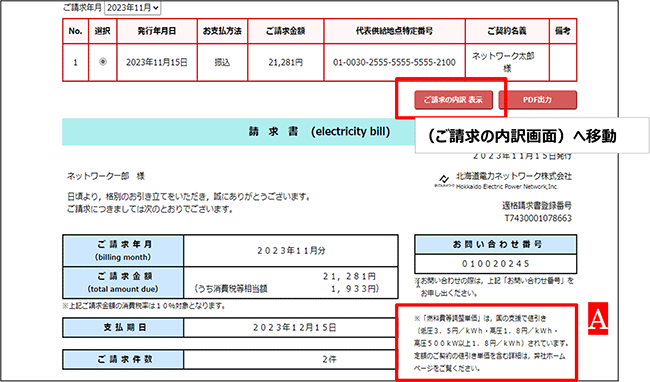Click the ご請求金額 (total amount due) label cell
This screenshot has height=382, width=650.
point(123,283)
